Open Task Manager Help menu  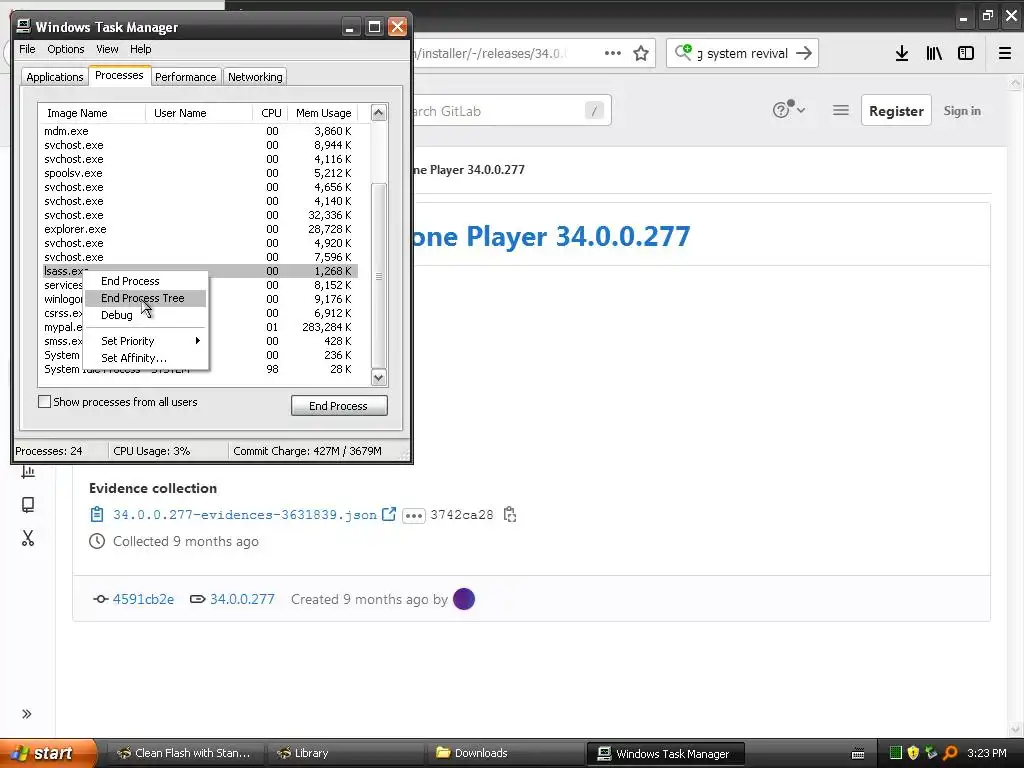point(140,49)
